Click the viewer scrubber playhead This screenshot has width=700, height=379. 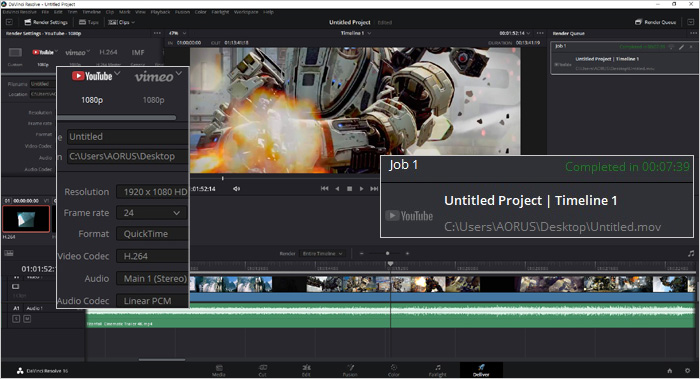[223, 178]
